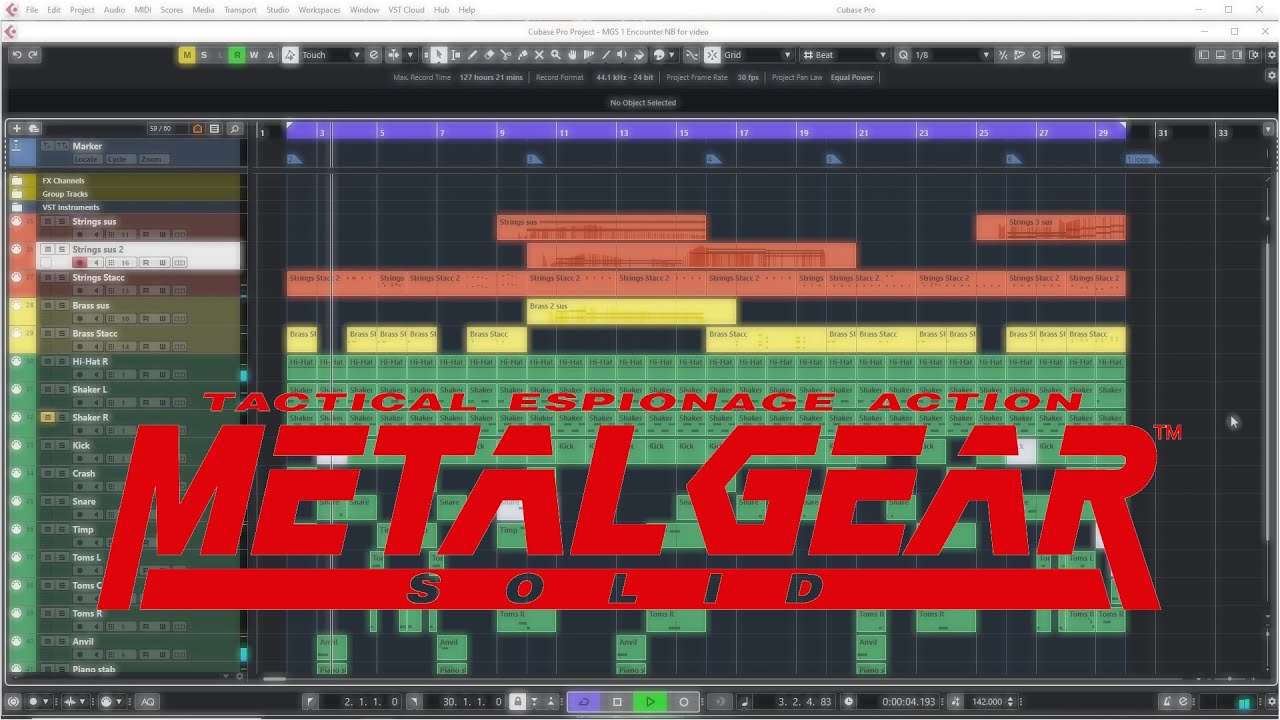Click marker 3 on the marker track
This screenshot has width=1280, height=720.
533,159
